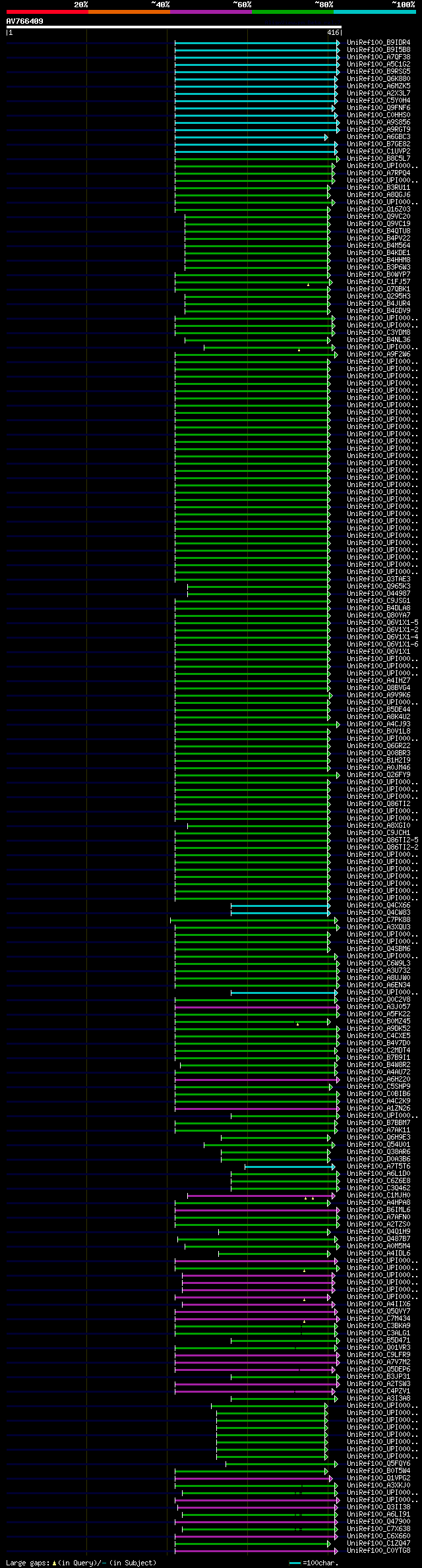This screenshot has height=1568, width=422.
Task: Click label UniRef100_A9S856
Action: pos(378,123)
